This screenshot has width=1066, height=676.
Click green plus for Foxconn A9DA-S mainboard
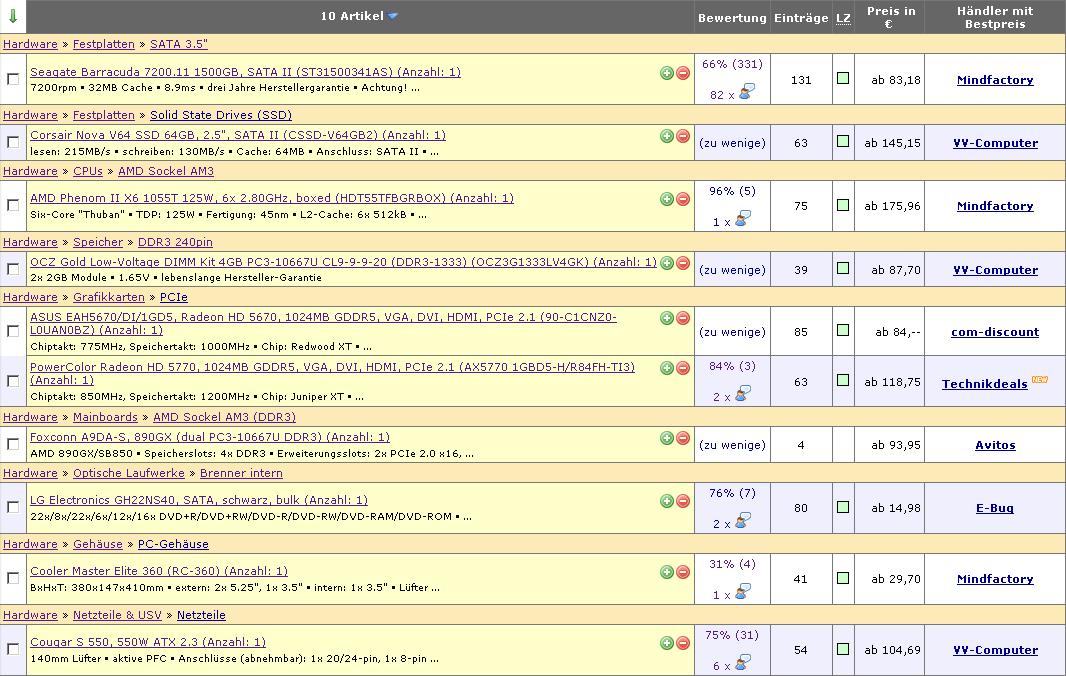click(x=667, y=438)
